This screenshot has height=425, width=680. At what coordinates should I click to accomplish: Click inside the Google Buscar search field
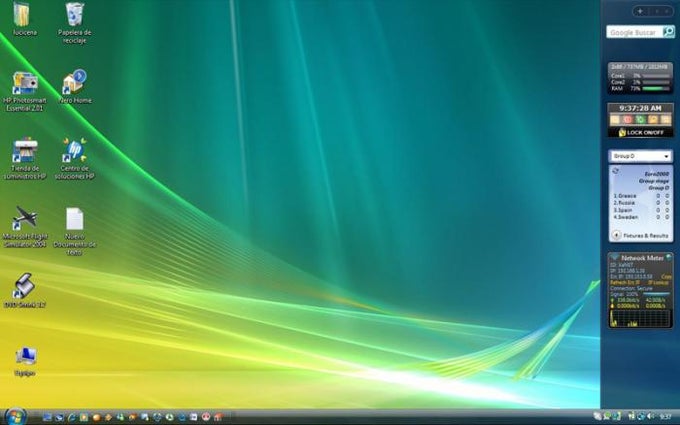point(635,32)
